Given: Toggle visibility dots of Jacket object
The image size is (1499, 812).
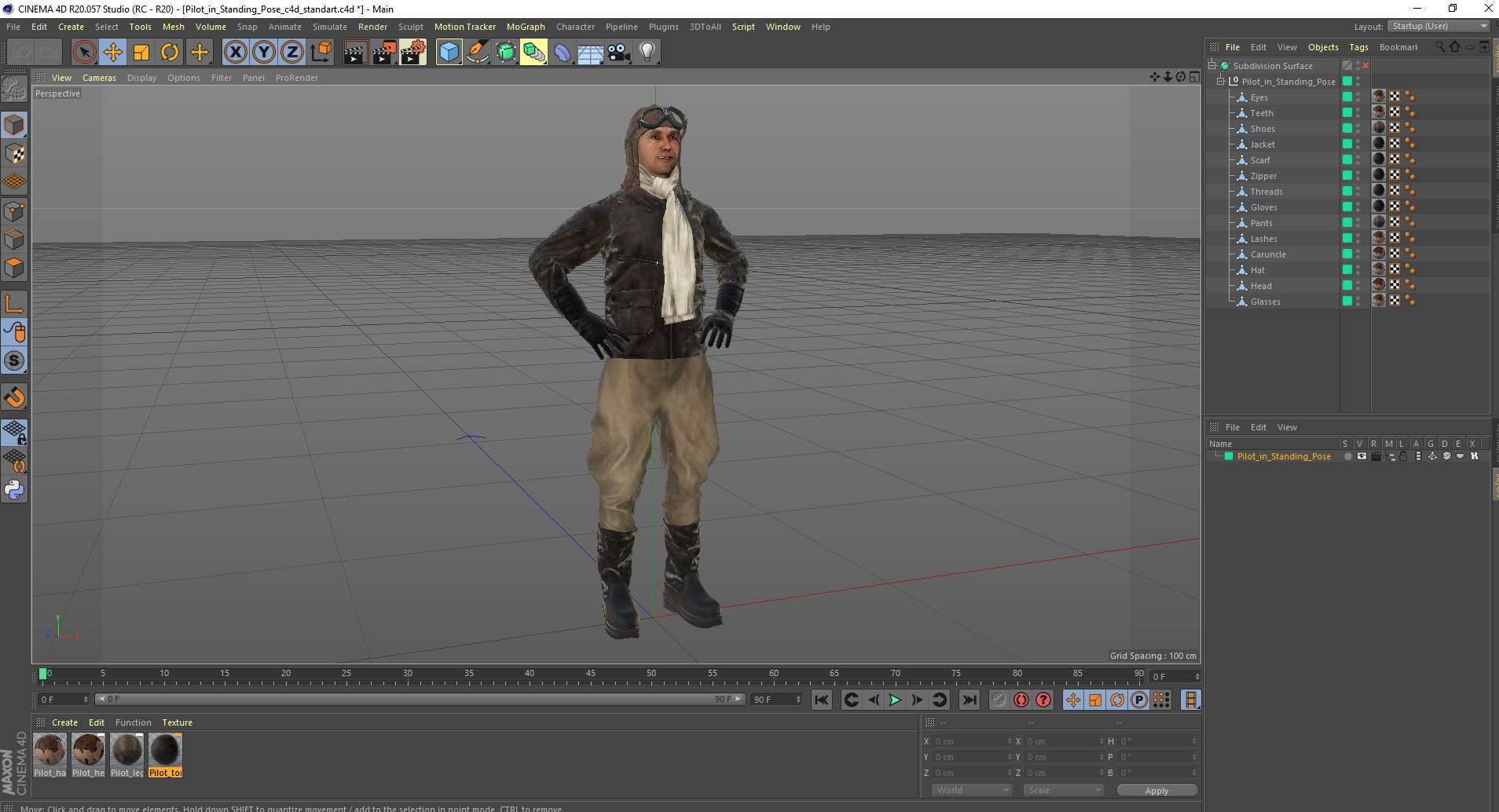Looking at the screenshot, I should tap(1358, 144).
